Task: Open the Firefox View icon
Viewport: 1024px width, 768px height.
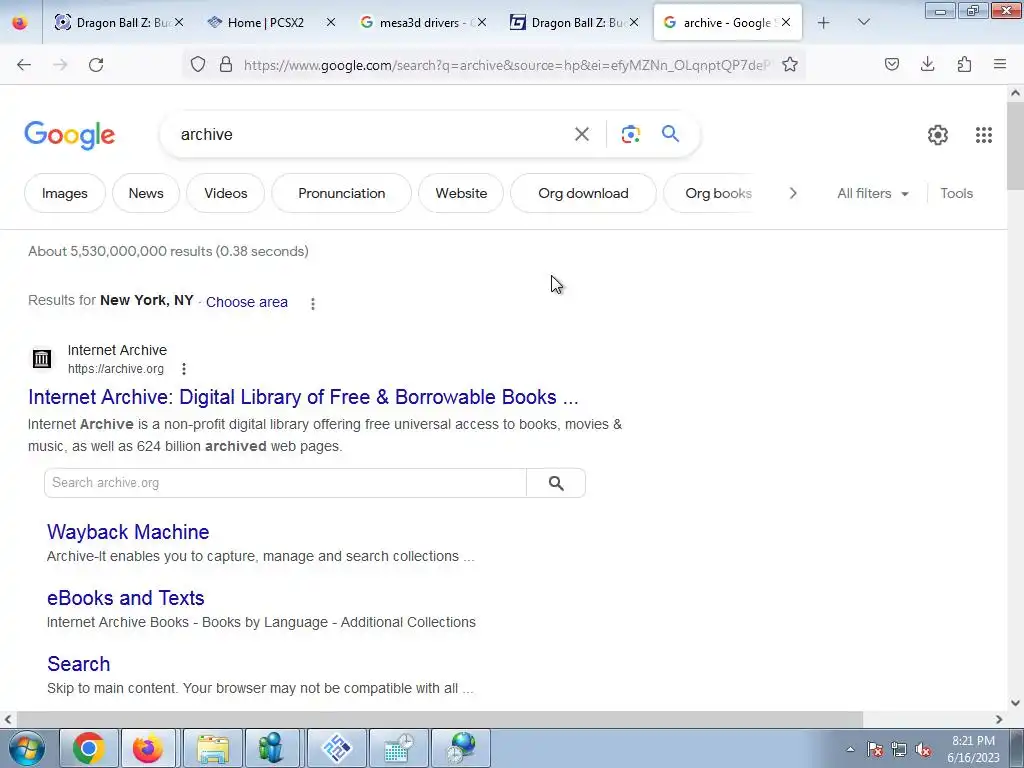Action: [20, 23]
